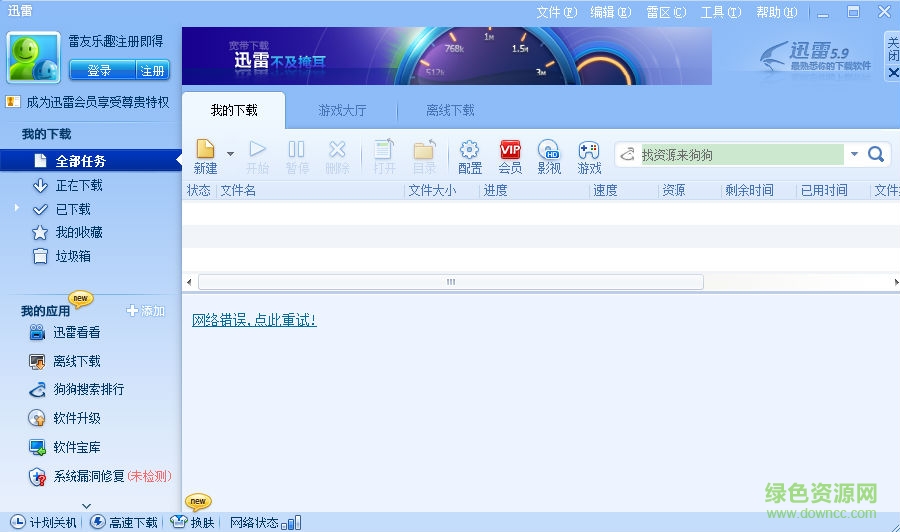Viewport: 900px width, 532px height.
Task: Click 计划关机 in status bar
Action: point(43,522)
